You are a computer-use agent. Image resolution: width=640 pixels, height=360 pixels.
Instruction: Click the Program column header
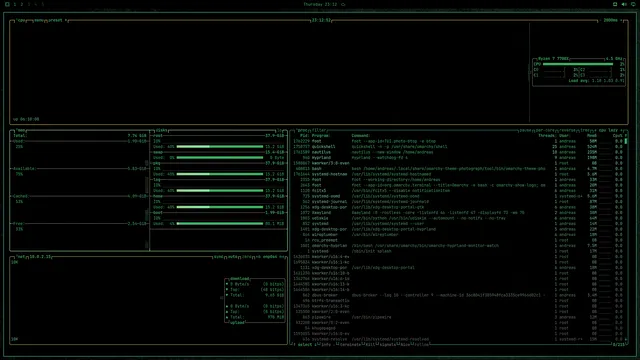[x=321, y=136]
